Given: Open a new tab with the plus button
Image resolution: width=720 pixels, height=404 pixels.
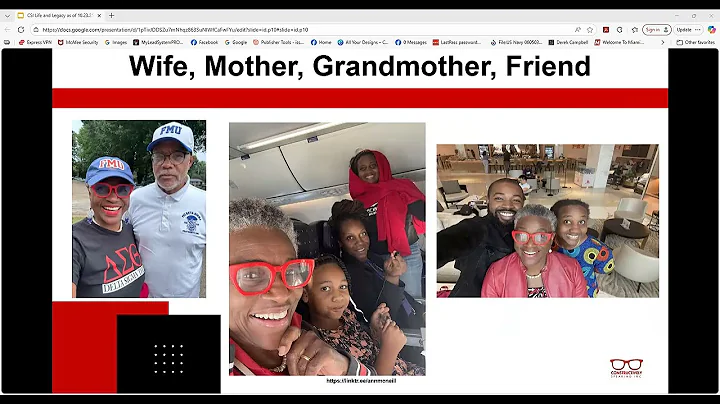Looking at the screenshot, I should click(x=112, y=15).
